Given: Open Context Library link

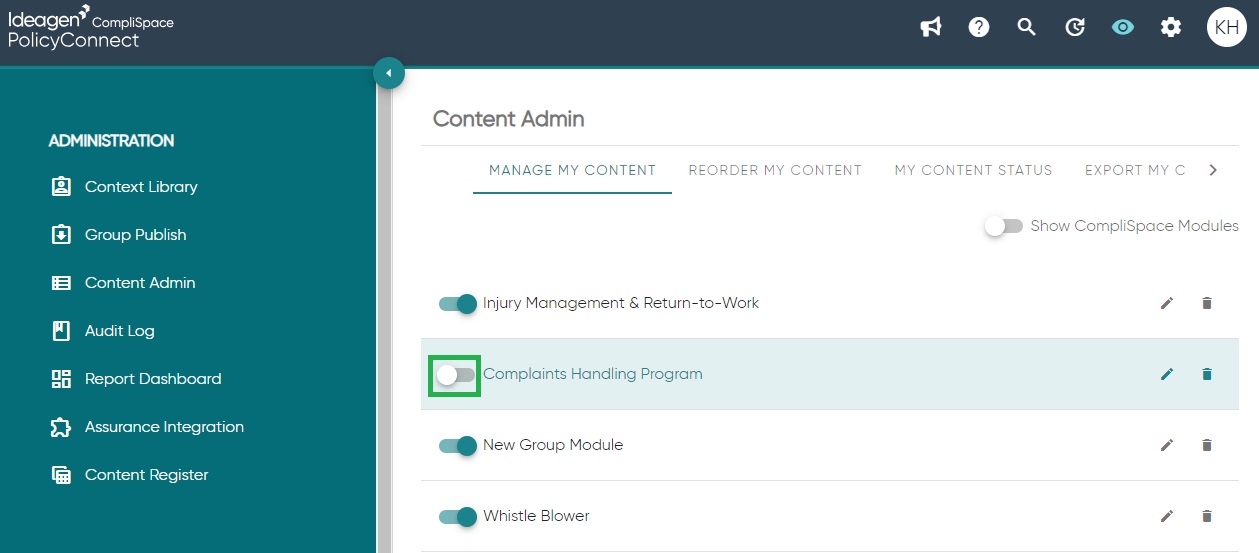Looking at the screenshot, I should point(141,187).
